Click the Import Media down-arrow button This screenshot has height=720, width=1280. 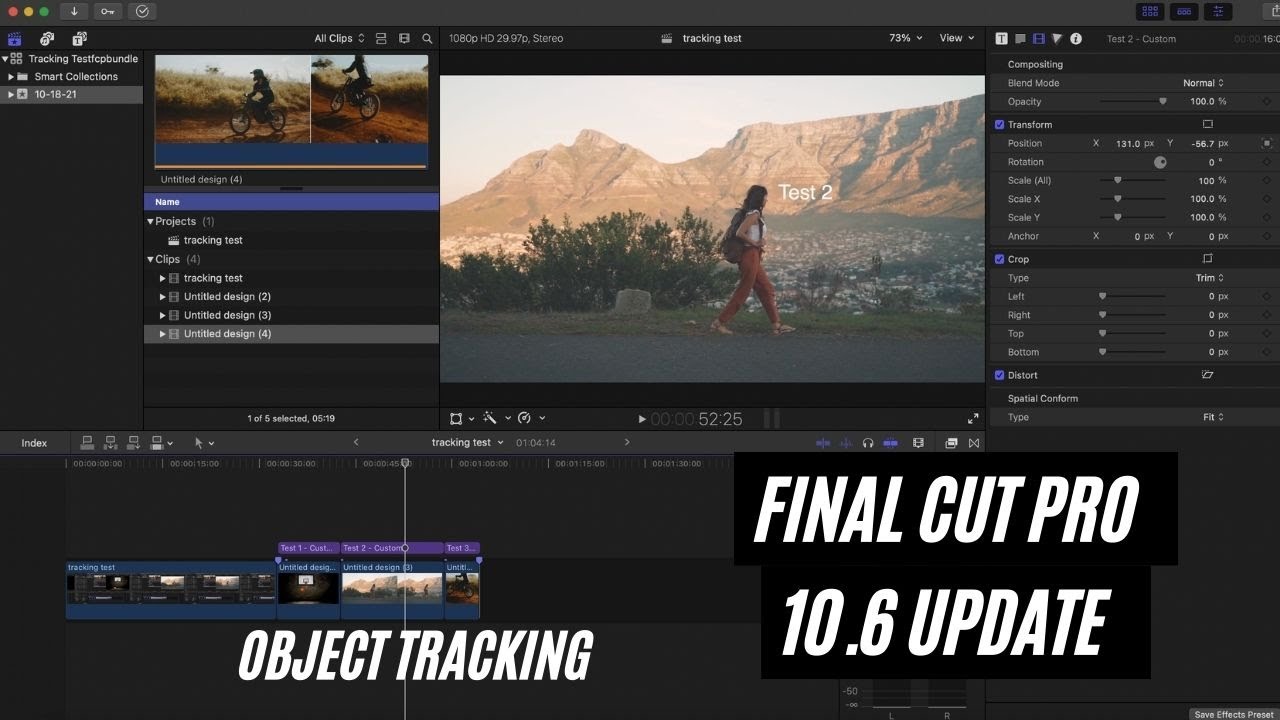coord(74,11)
